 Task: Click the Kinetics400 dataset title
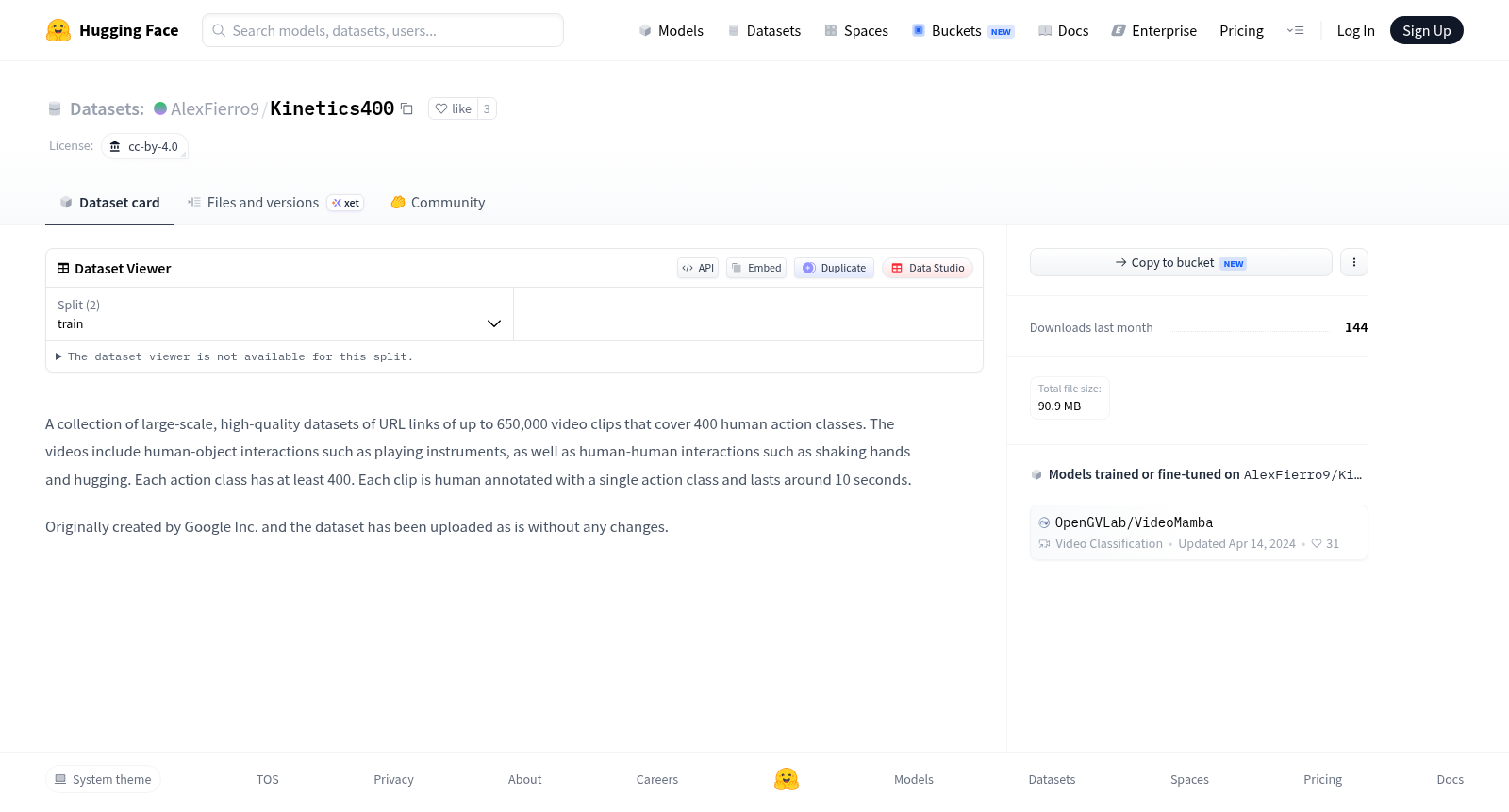(x=332, y=108)
